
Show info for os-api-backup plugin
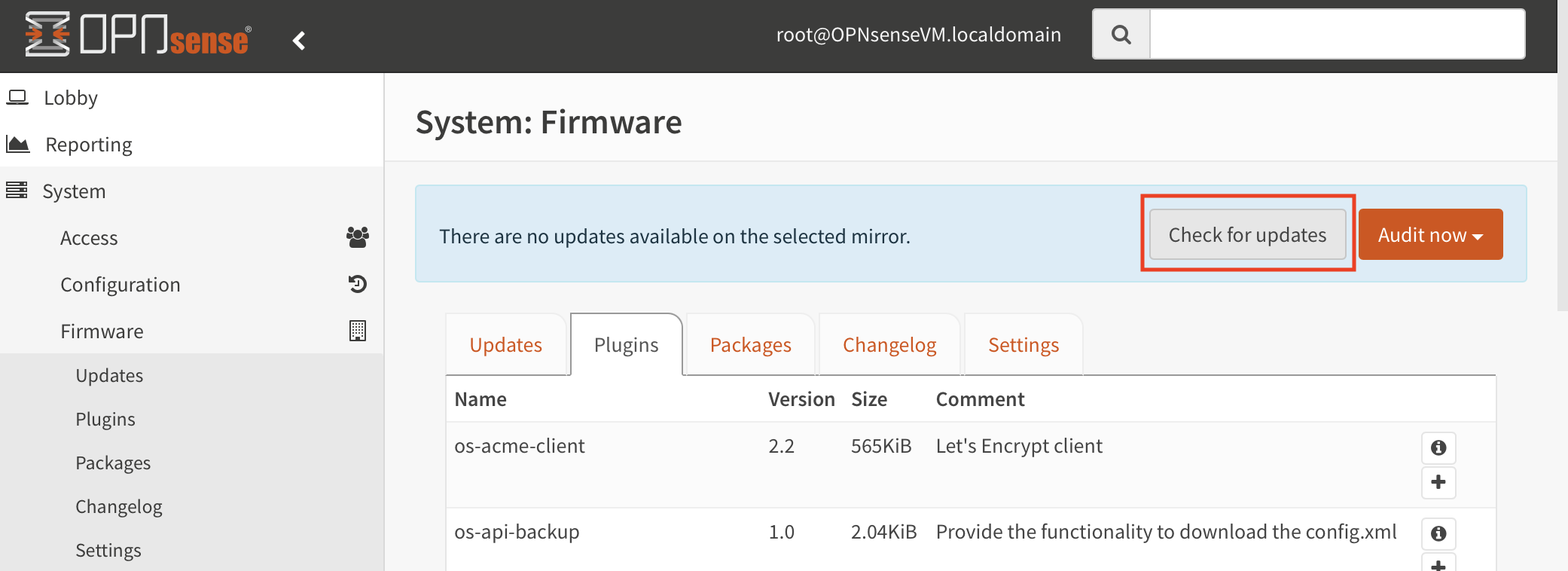[x=1438, y=534]
